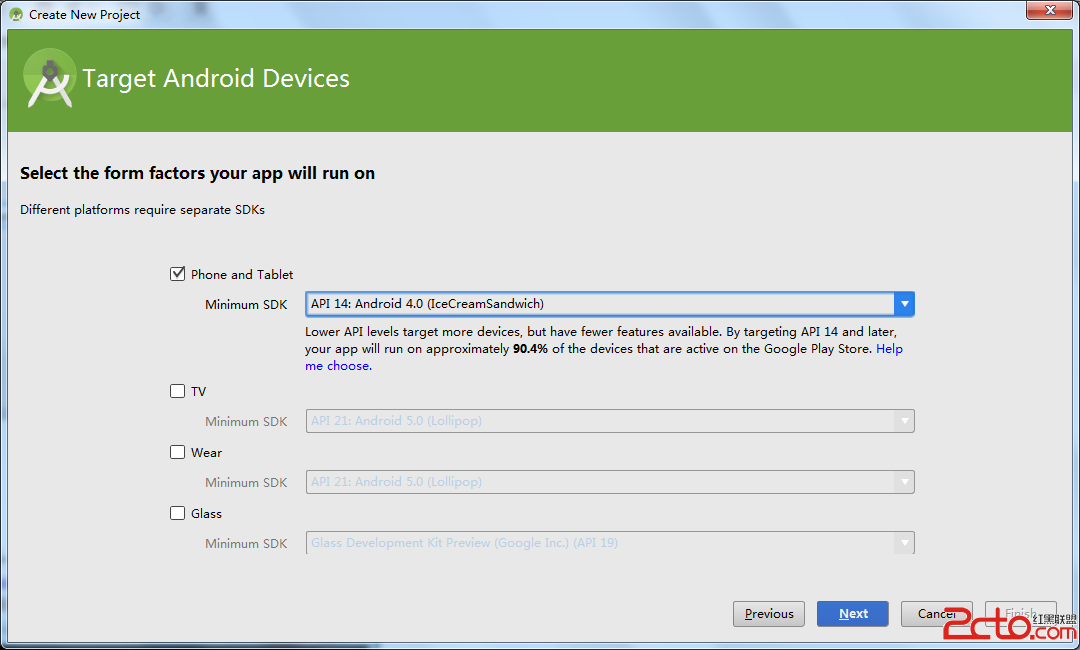Screen dimensions: 1080x650
Task: Click the 'API 14: Android 4.0' selected text
Action: [427, 304]
